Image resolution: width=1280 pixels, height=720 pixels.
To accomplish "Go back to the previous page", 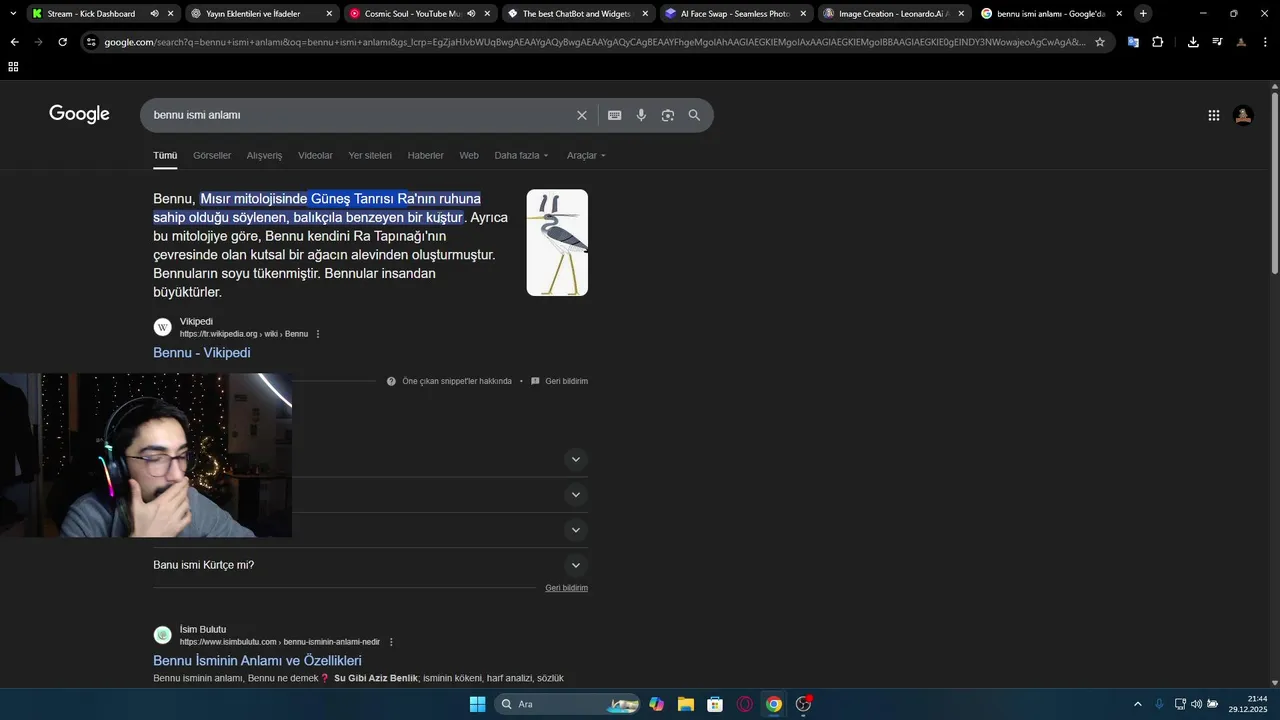I will (x=14, y=42).
